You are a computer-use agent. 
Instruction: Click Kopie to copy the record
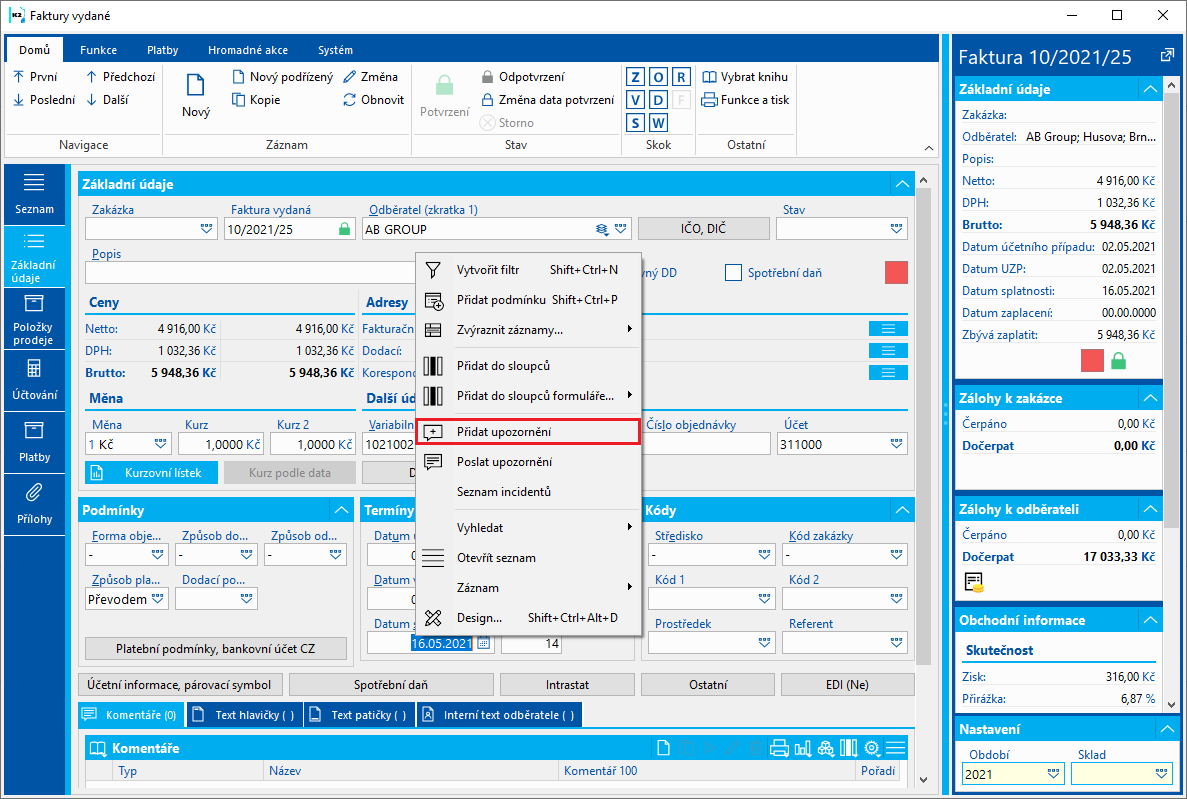click(x=256, y=99)
